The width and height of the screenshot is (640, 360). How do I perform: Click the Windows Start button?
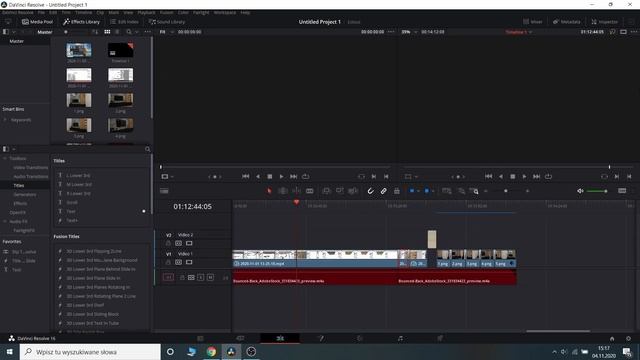point(9,352)
